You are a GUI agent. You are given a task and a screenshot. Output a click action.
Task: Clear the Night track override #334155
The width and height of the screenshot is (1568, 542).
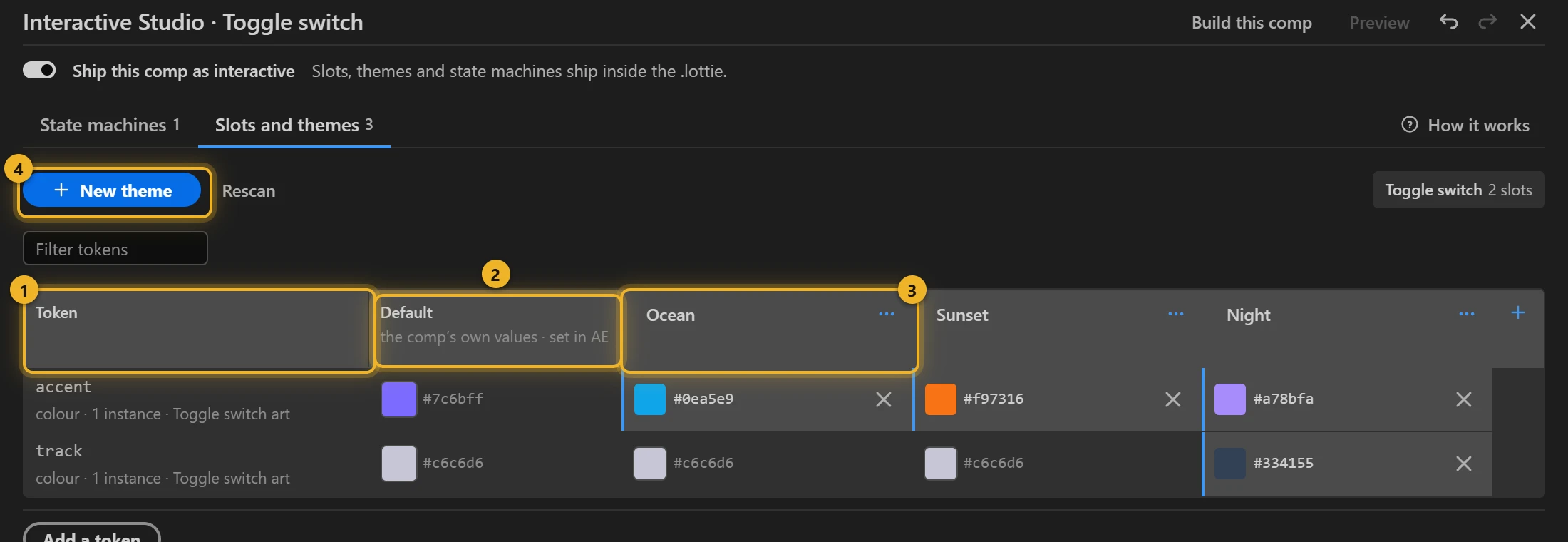tap(1464, 464)
